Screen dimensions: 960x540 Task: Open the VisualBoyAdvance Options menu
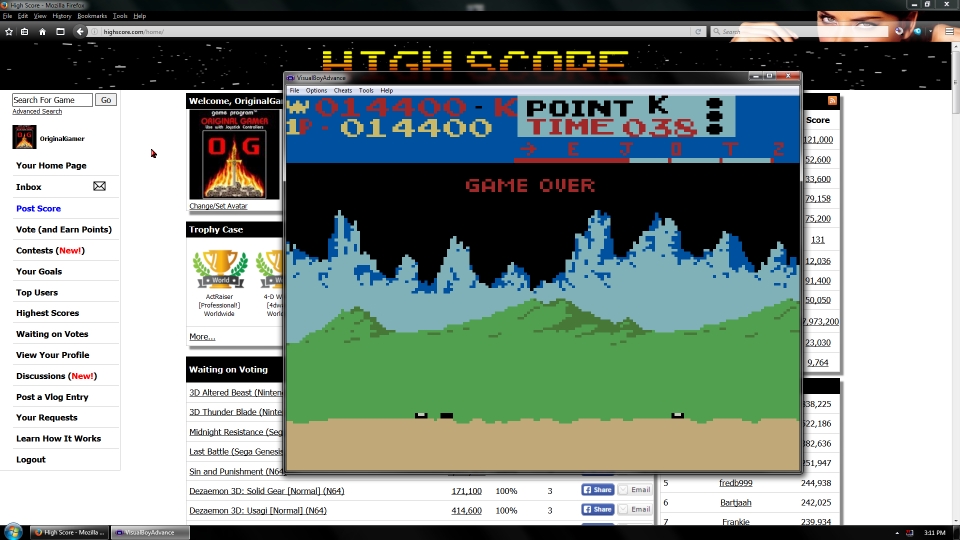pyautogui.click(x=316, y=90)
